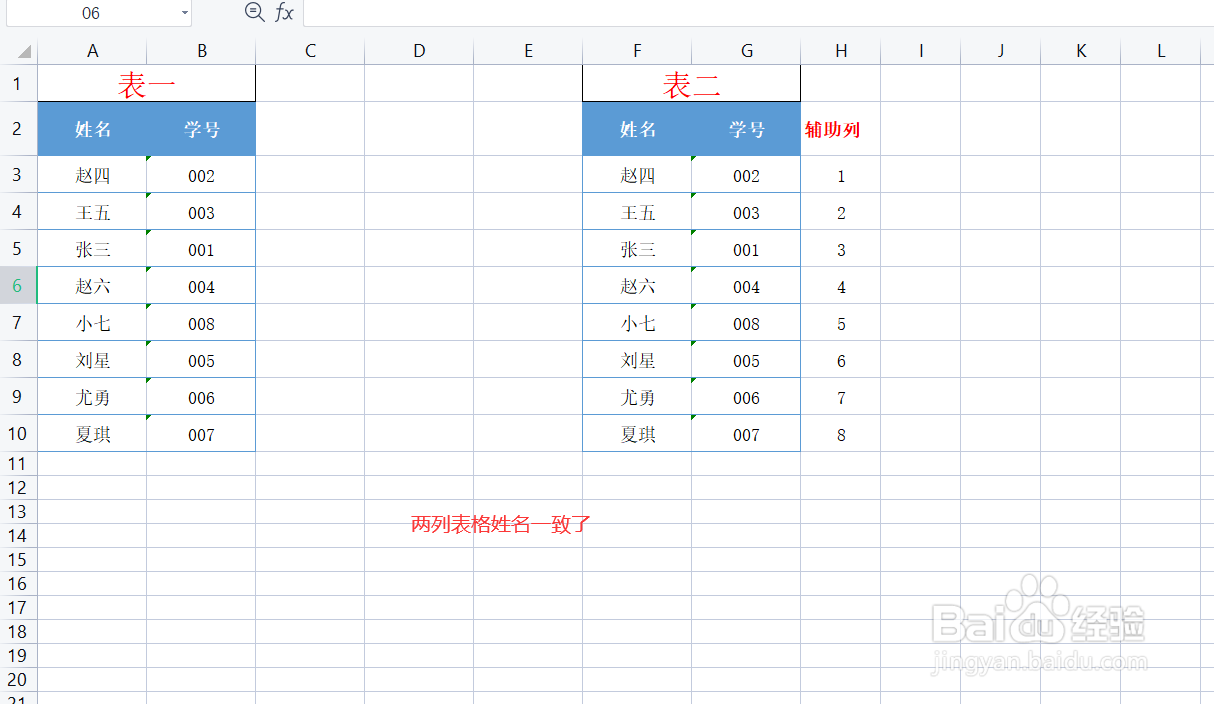The height and width of the screenshot is (704, 1214).
Task: Select column F header
Action: [637, 49]
